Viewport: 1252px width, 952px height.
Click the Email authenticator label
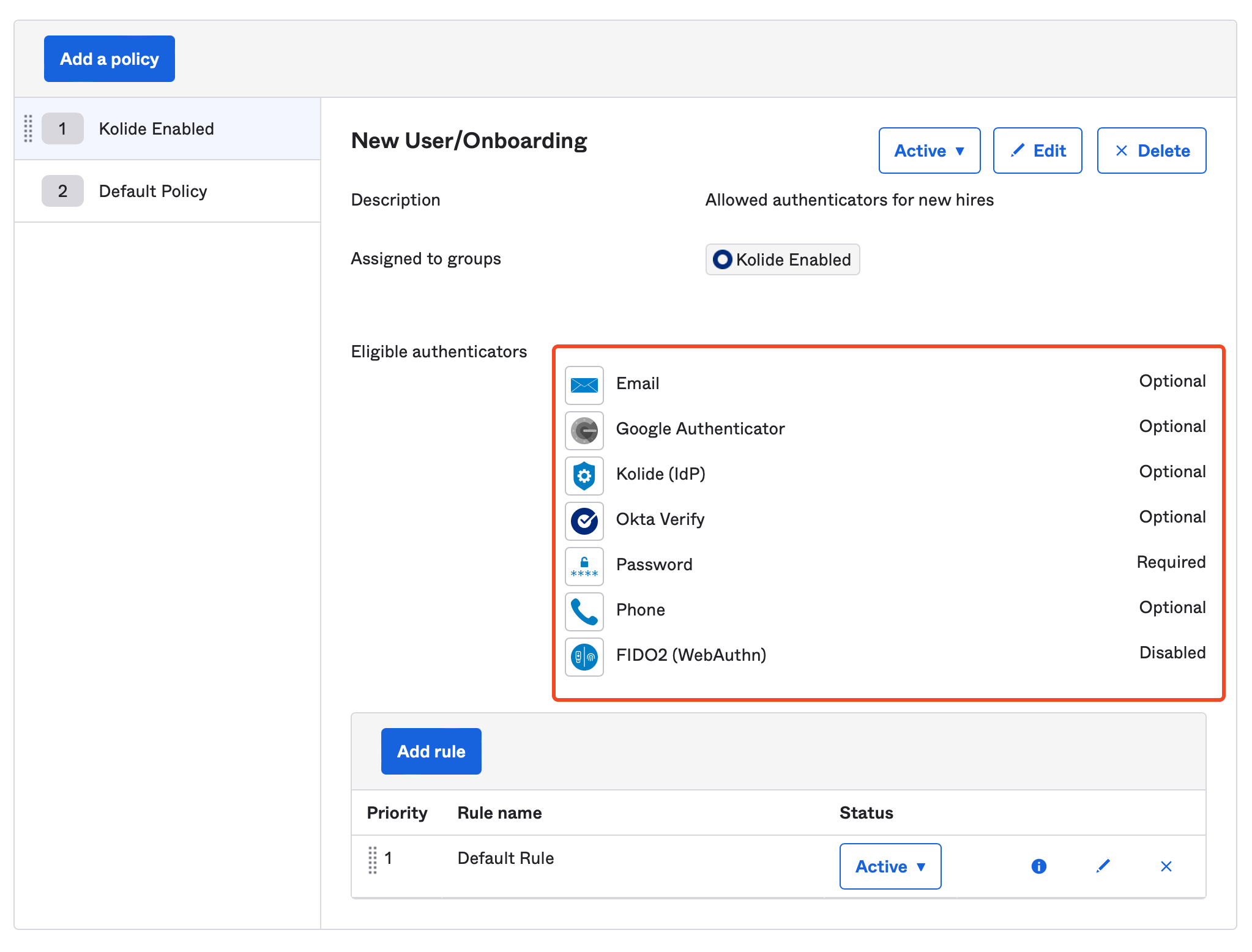(638, 384)
